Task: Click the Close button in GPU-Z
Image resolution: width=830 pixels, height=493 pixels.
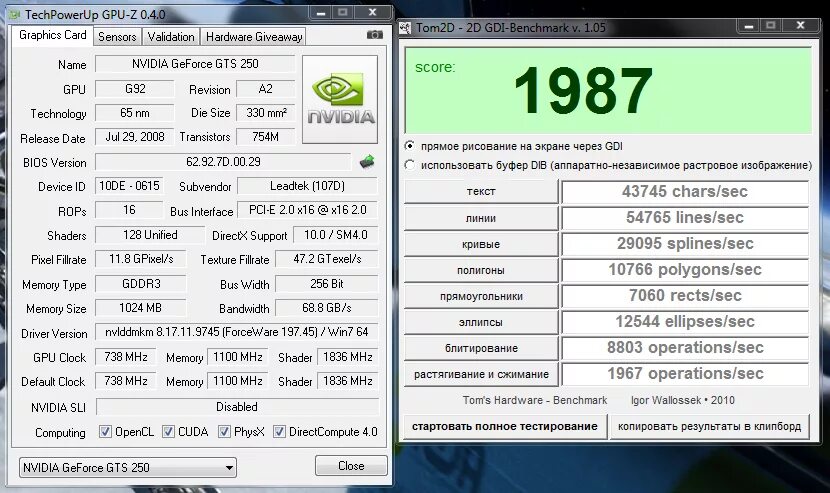Action: (351, 466)
